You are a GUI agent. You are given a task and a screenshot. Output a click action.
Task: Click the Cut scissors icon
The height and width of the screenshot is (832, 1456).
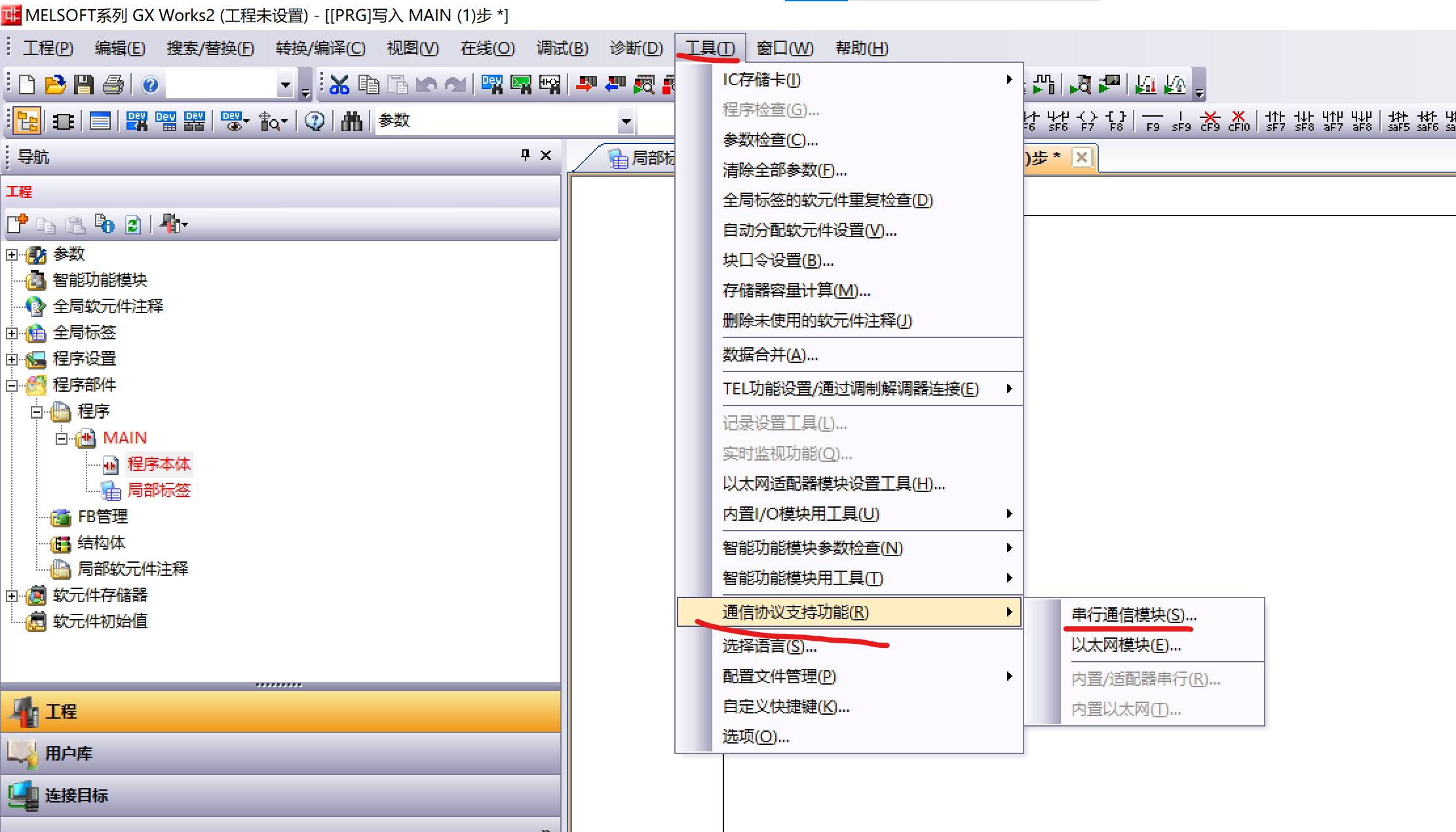tap(339, 85)
